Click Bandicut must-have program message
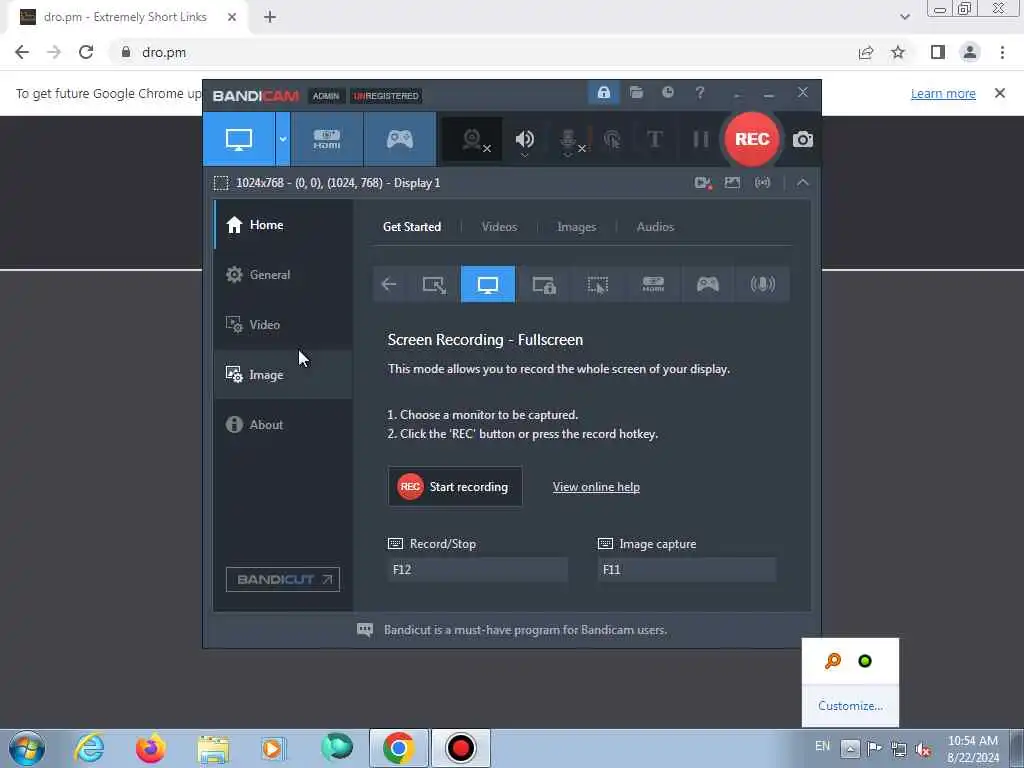Image resolution: width=1024 pixels, height=768 pixels. pos(526,630)
